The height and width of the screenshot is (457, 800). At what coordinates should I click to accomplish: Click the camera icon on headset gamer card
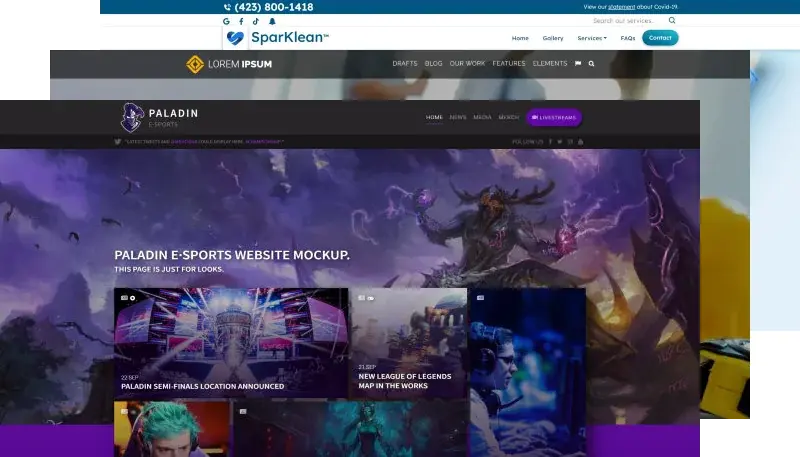pos(480,298)
